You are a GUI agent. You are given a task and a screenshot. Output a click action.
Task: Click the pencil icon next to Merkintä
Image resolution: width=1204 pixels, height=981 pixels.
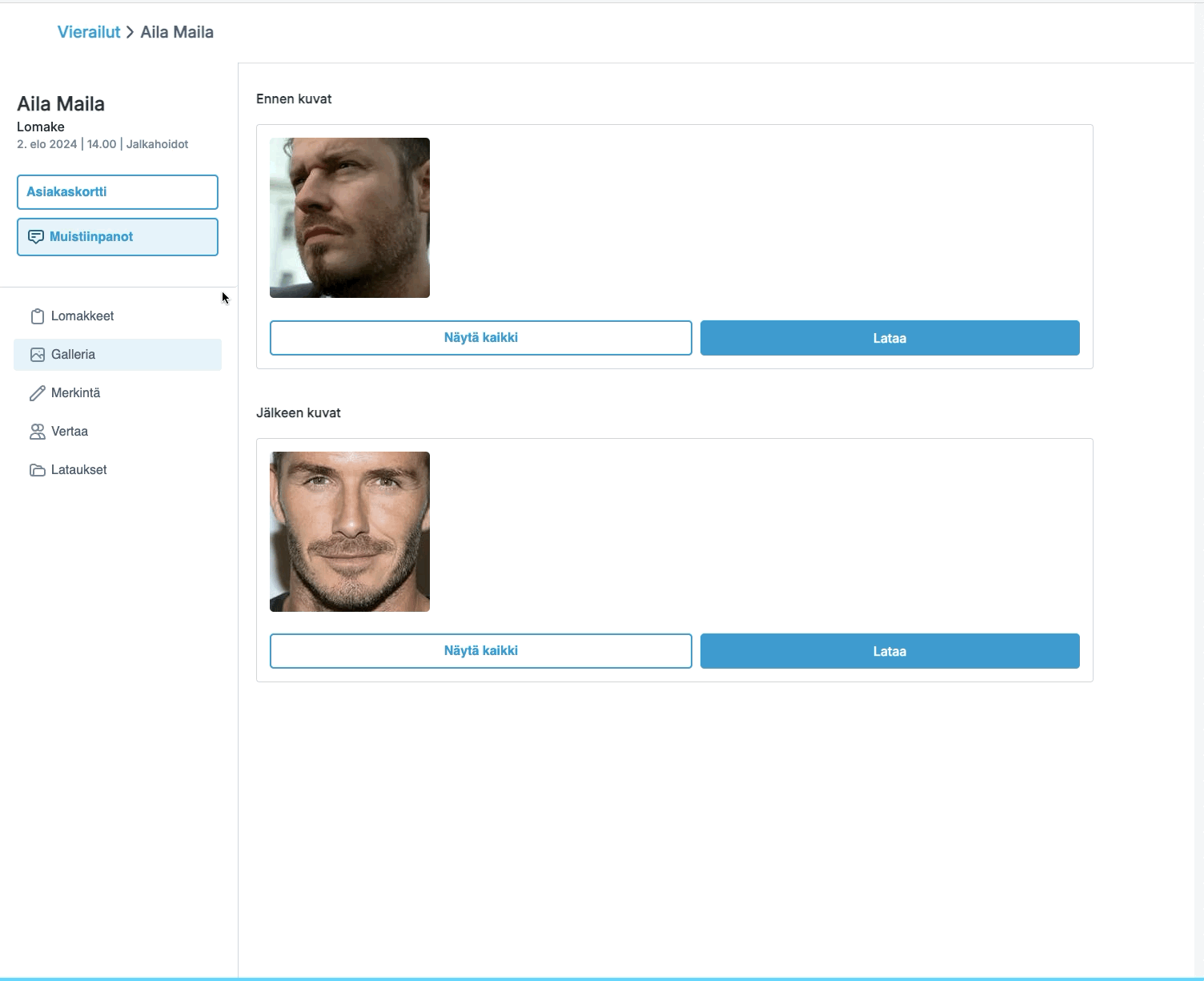point(37,393)
